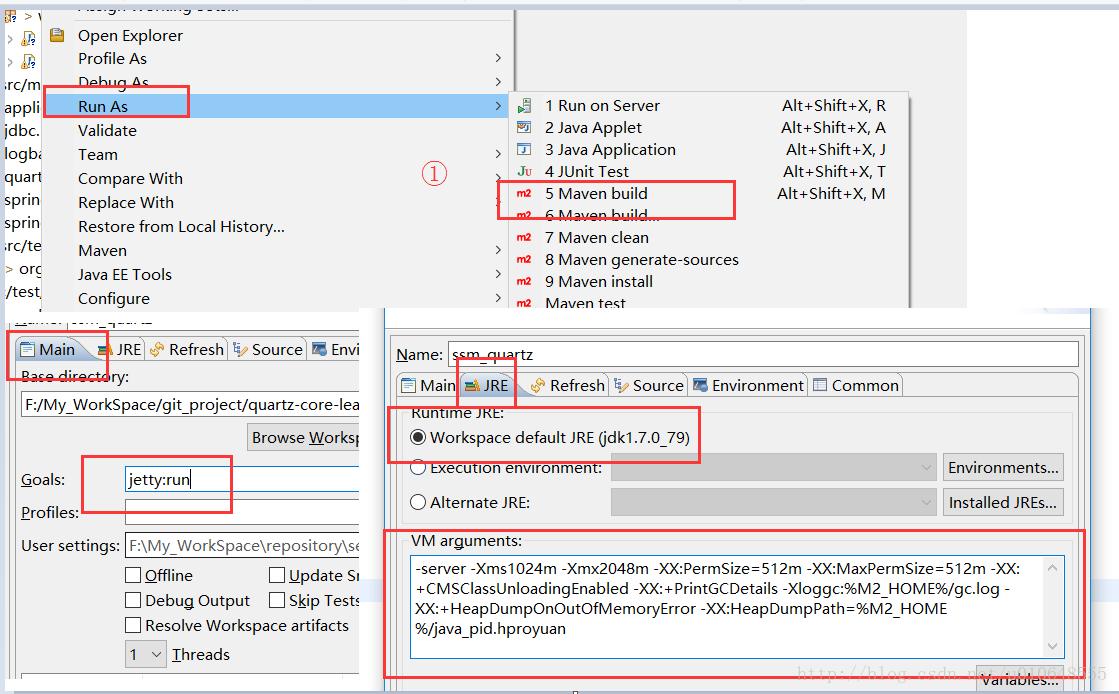
Task: Expand the org tree node
Action: [9, 269]
